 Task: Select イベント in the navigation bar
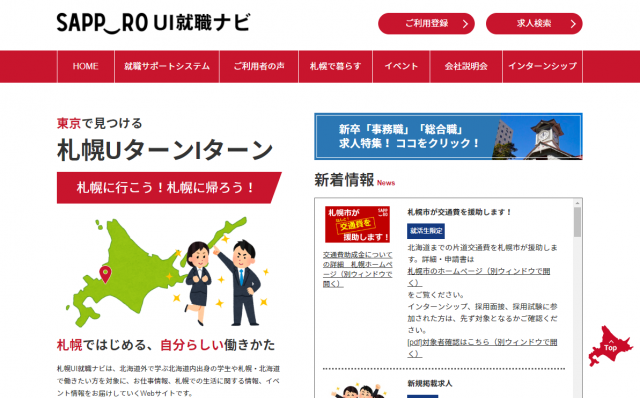[401, 66]
